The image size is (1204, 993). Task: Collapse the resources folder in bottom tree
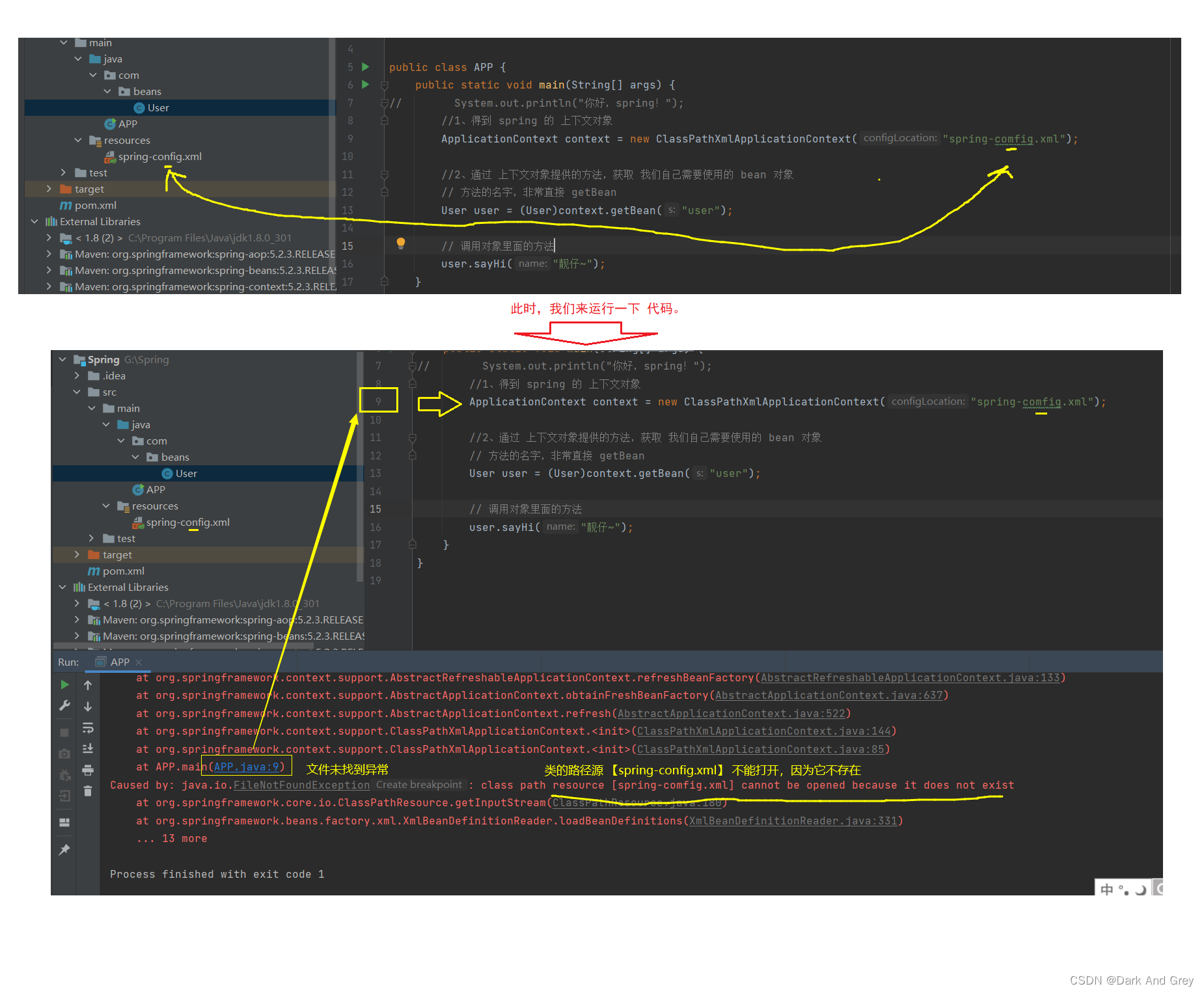click(x=106, y=506)
